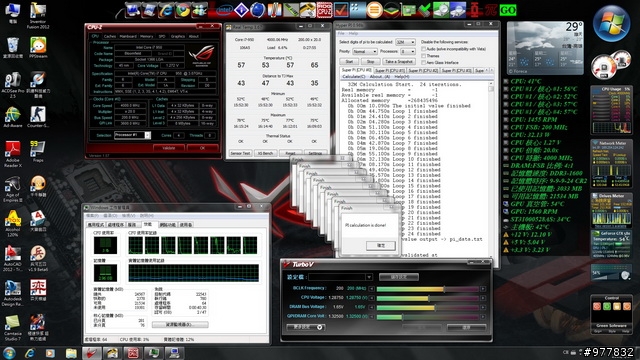
Task: Open Calculate(C) menu in Super PI
Action: click(x=353, y=76)
